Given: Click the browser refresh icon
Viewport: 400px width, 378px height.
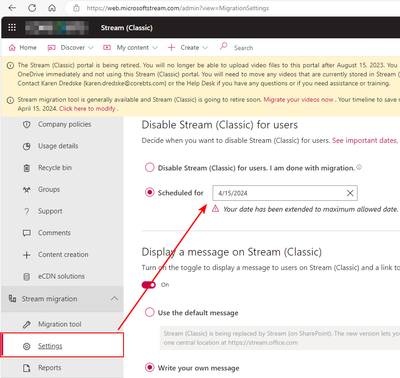Looking at the screenshot, I should click(x=32, y=8).
